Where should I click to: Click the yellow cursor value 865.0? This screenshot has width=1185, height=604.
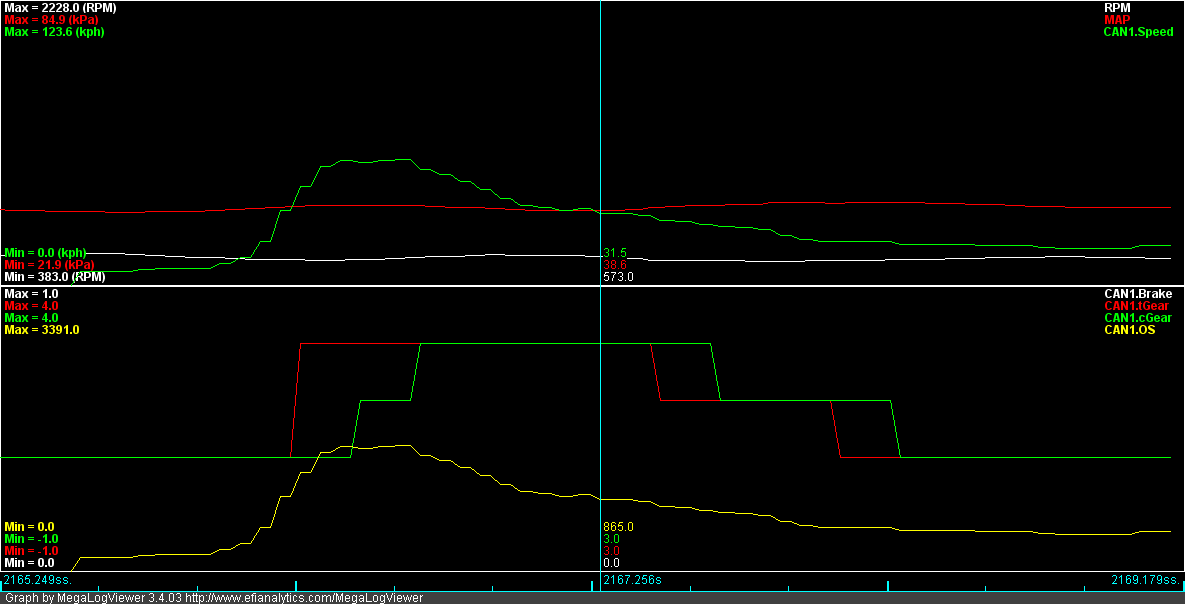(618, 526)
